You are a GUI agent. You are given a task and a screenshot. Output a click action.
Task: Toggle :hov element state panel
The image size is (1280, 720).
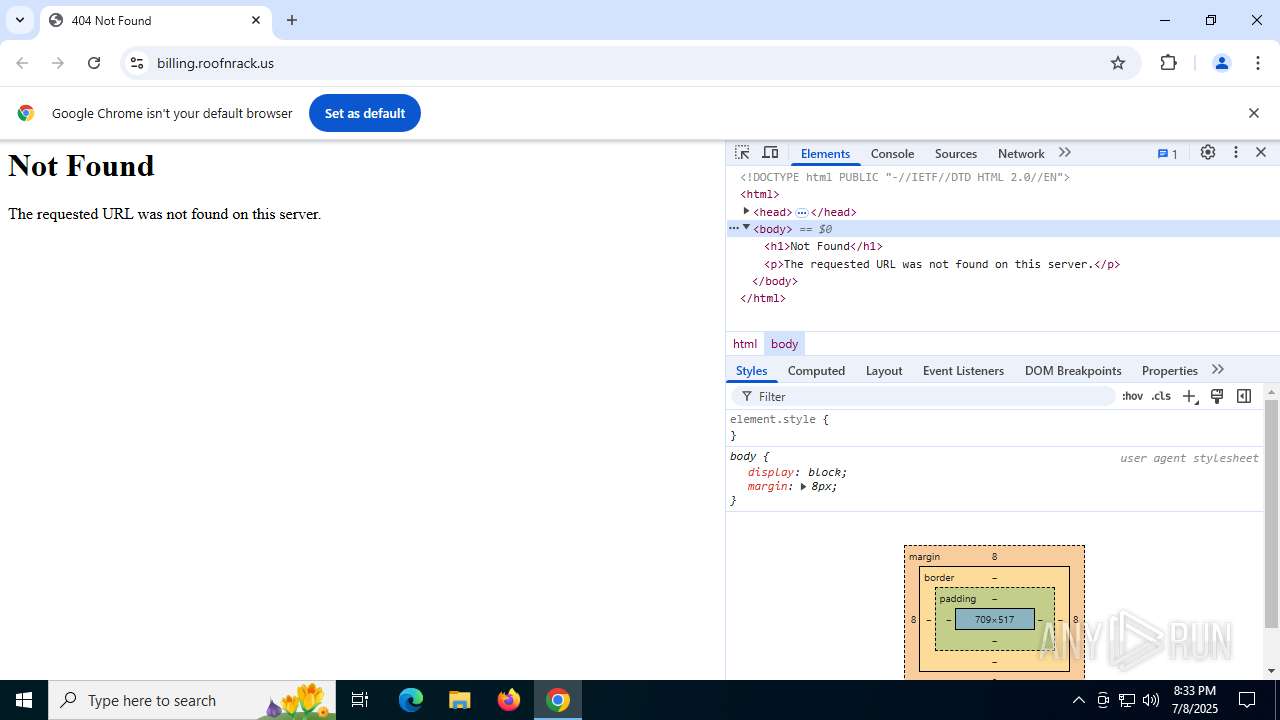pyautogui.click(x=1132, y=396)
